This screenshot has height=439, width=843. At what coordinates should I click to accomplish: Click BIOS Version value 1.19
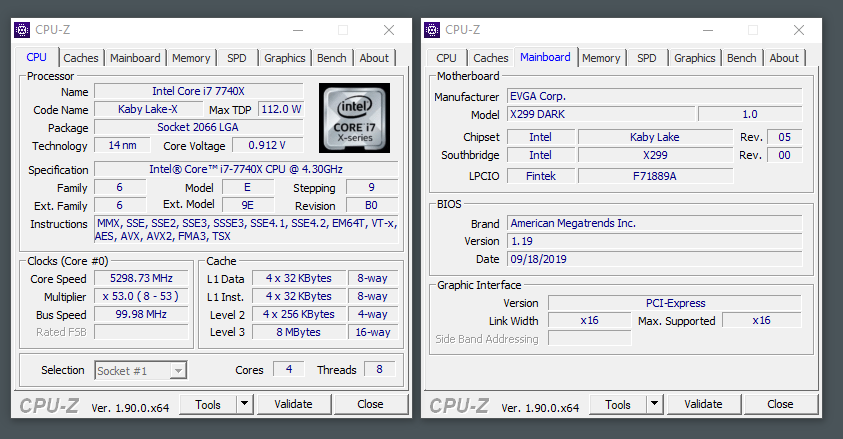(x=655, y=241)
